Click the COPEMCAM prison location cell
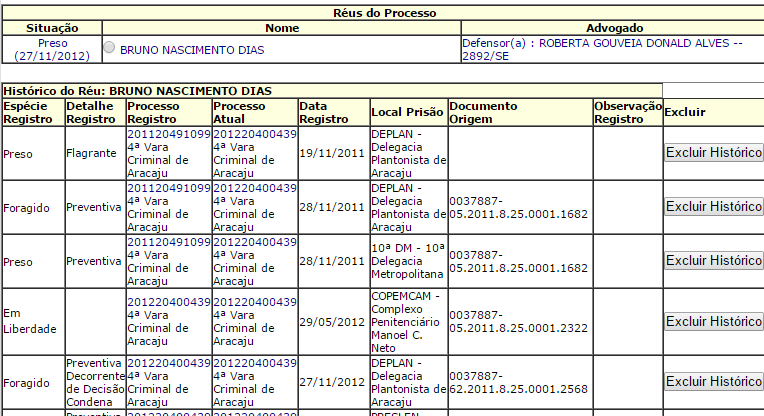The image size is (764, 416). click(407, 322)
